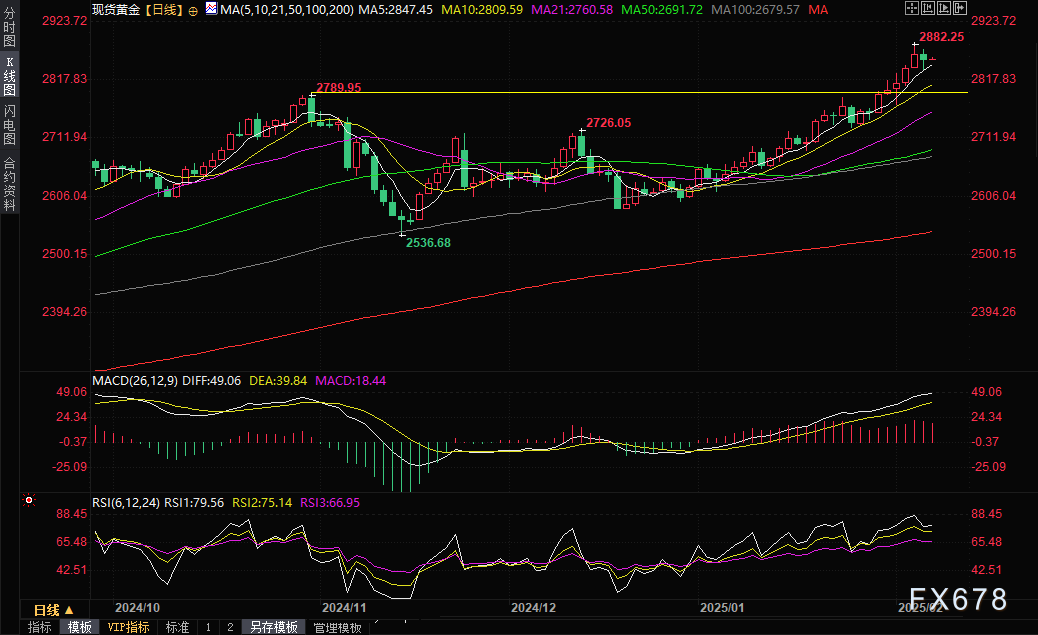Click the RSI(6,12,24) indicator label

[127, 502]
